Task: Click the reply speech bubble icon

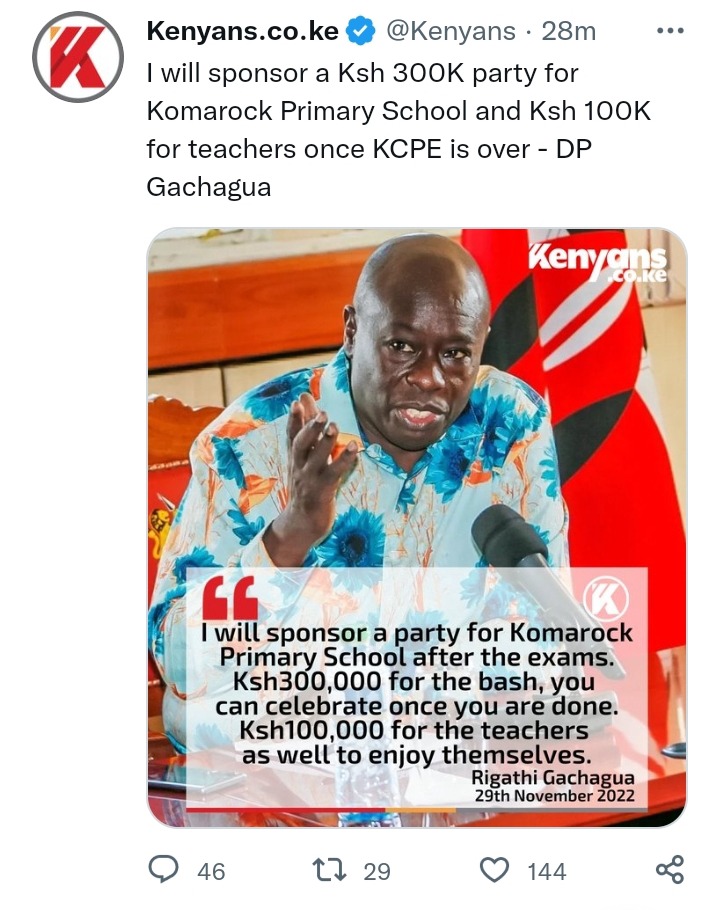Action: coord(164,870)
